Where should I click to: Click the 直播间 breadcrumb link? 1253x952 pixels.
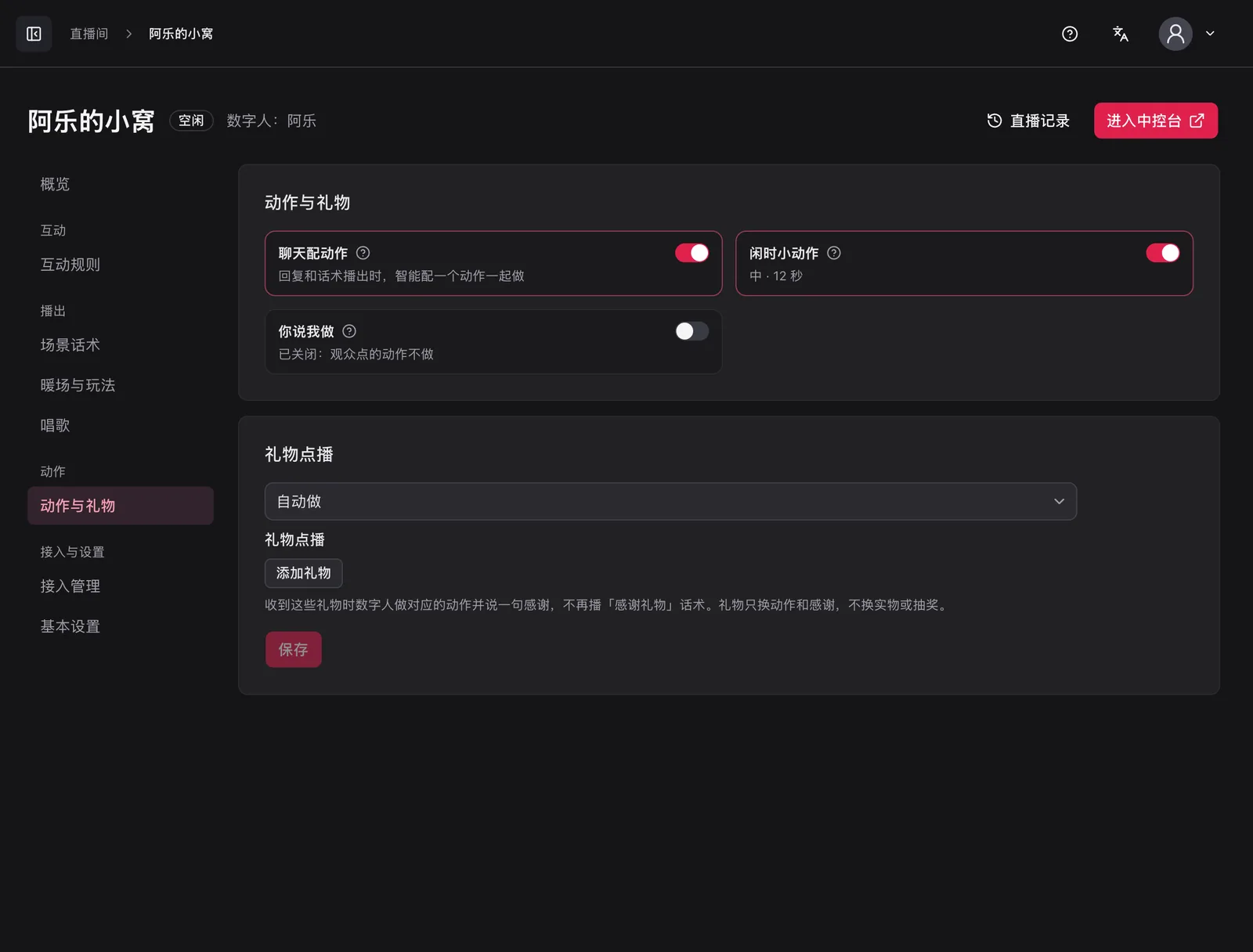(x=89, y=34)
